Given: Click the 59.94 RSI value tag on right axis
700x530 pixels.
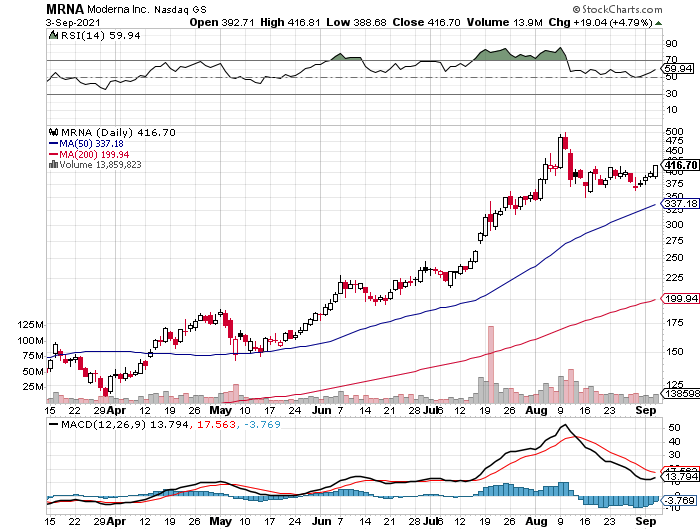Looking at the screenshot, I should 678,69.
